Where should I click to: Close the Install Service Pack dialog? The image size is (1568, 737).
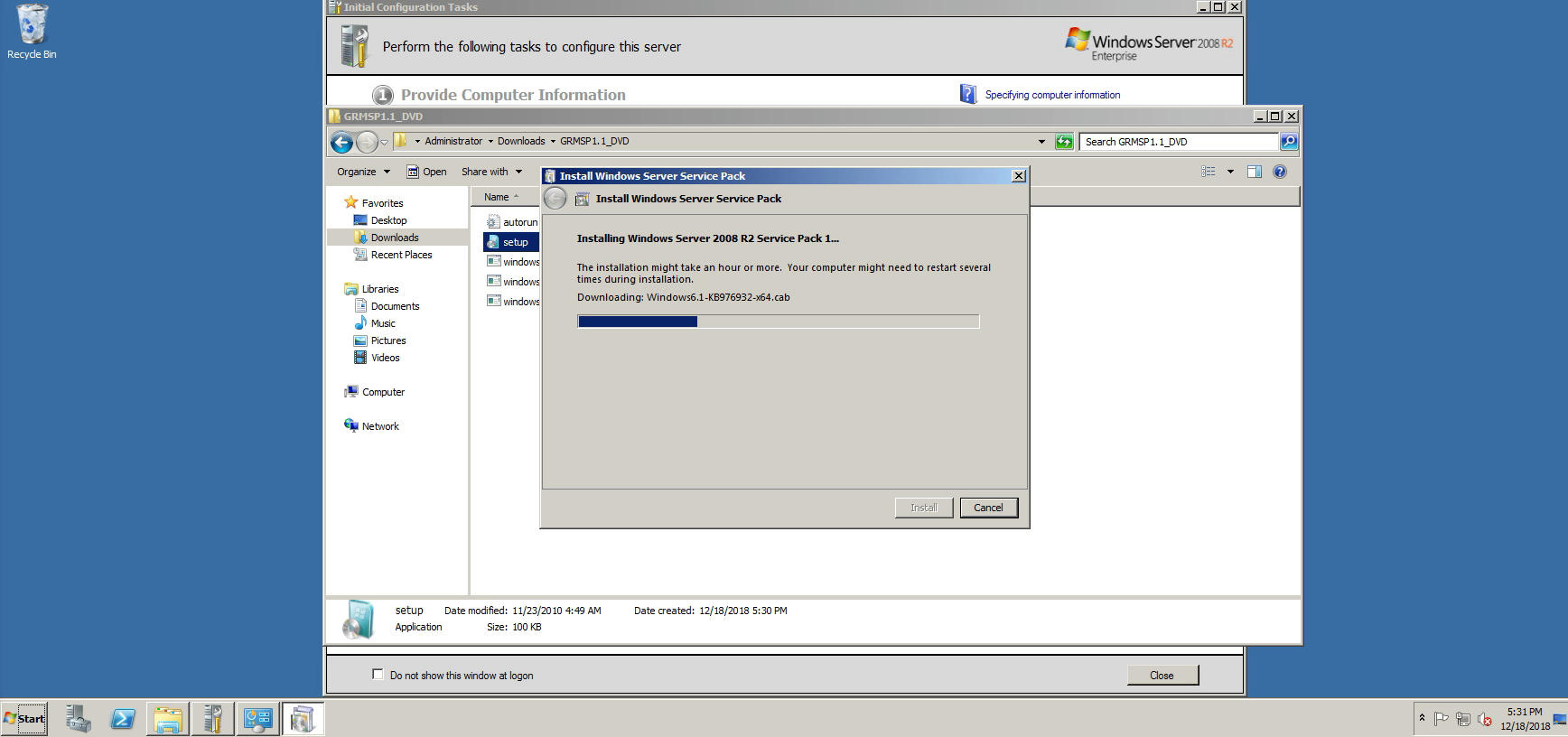point(1019,176)
